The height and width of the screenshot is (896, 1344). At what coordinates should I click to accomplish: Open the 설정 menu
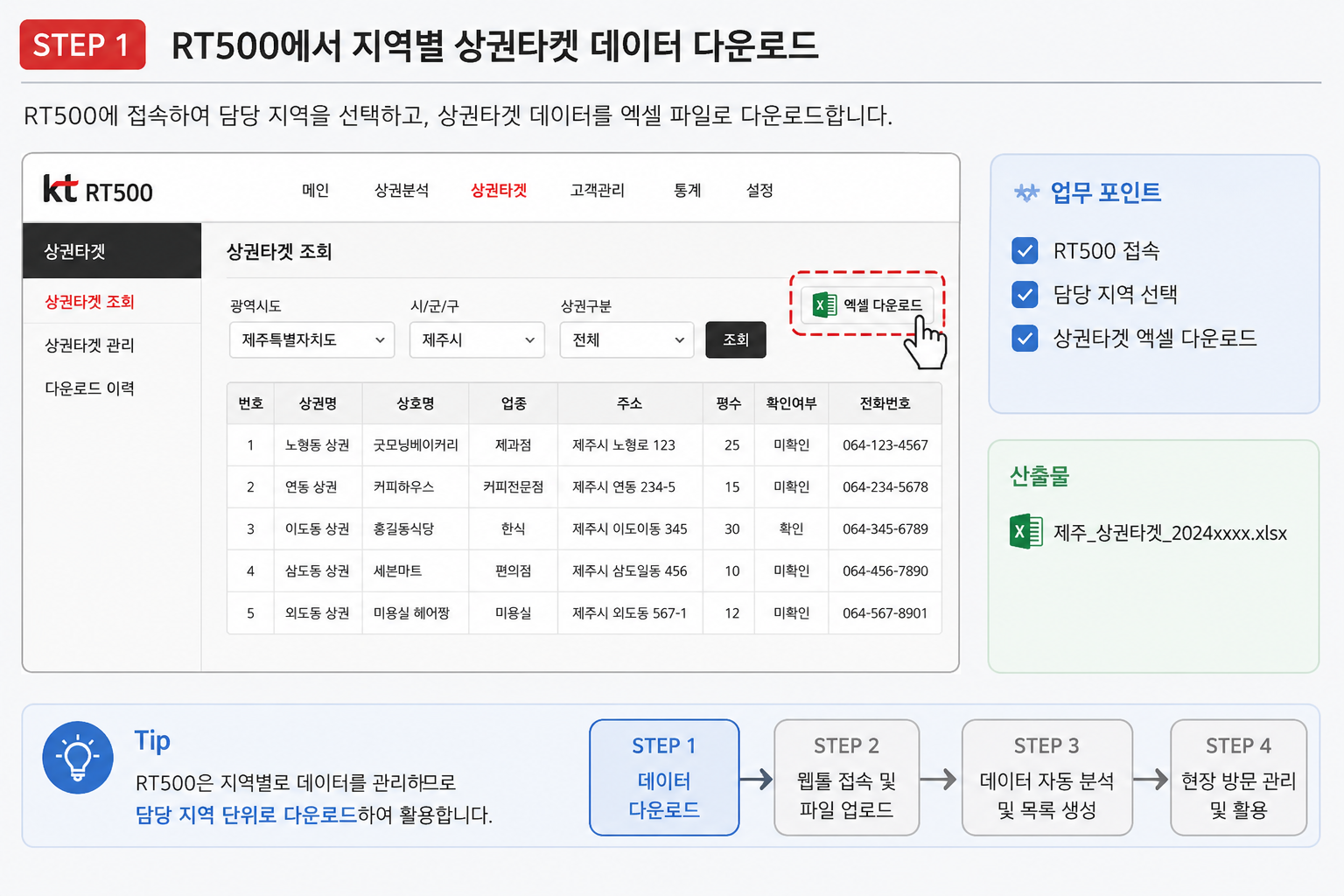pyautogui.click(x=759, y=190)
